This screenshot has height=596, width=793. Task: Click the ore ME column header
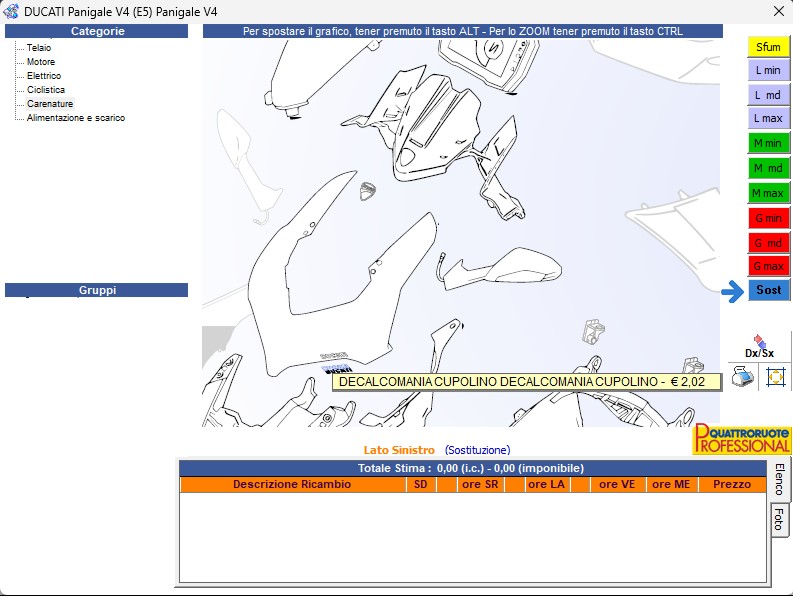pos(672,484)
